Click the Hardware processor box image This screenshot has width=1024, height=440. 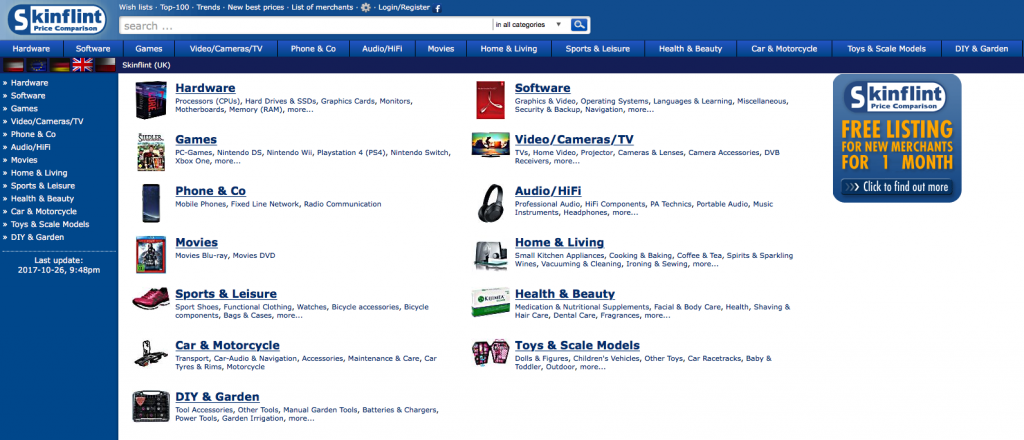[x=151, y=100]
